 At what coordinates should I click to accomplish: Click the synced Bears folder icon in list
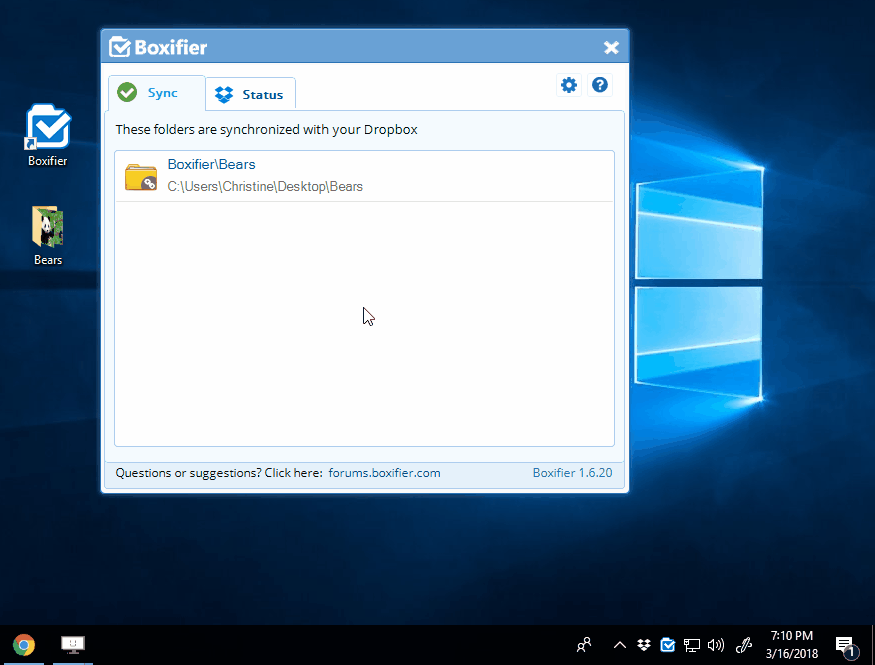tap(141, 177)
